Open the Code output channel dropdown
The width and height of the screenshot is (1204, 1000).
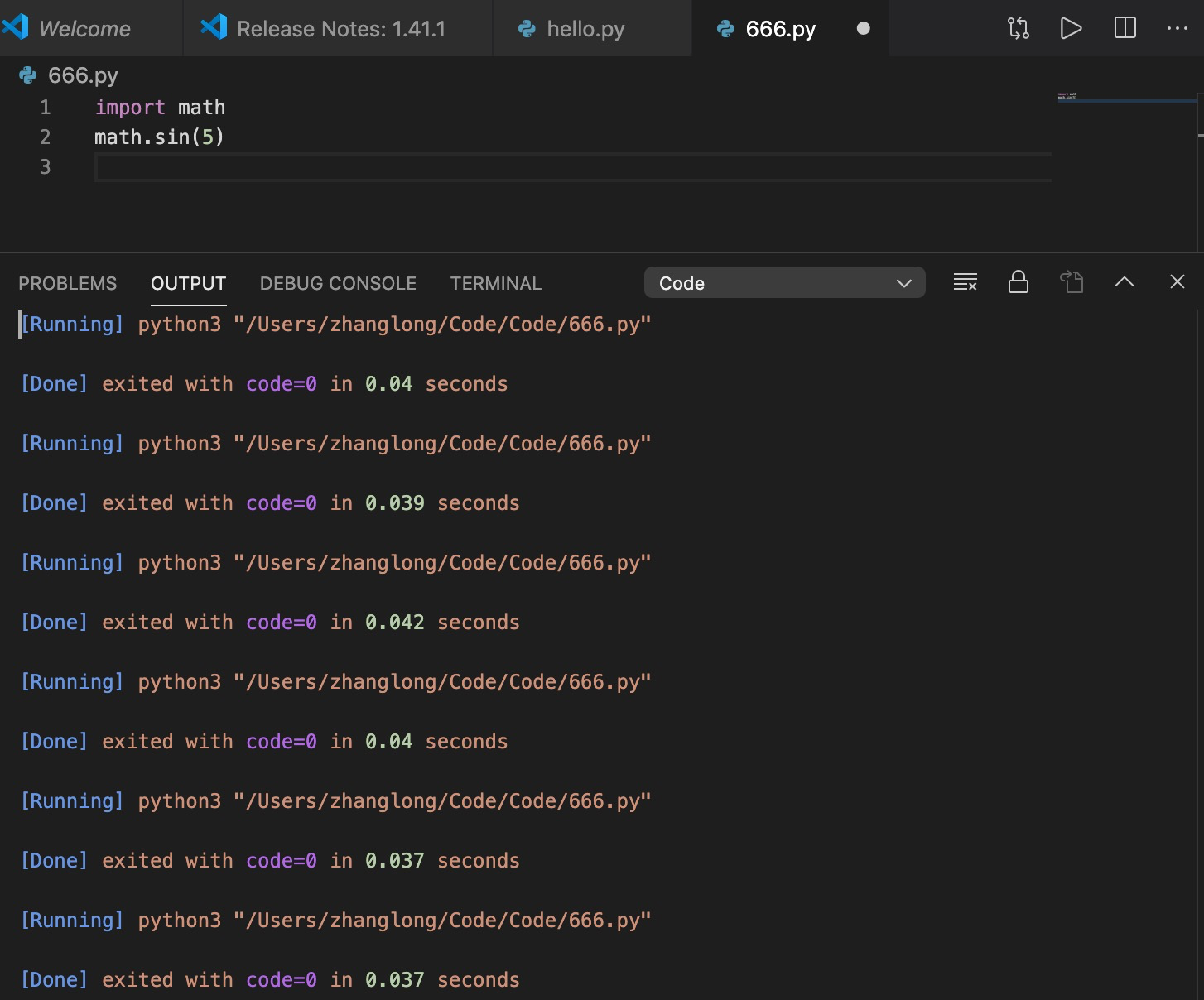click(x=784, y=282)
